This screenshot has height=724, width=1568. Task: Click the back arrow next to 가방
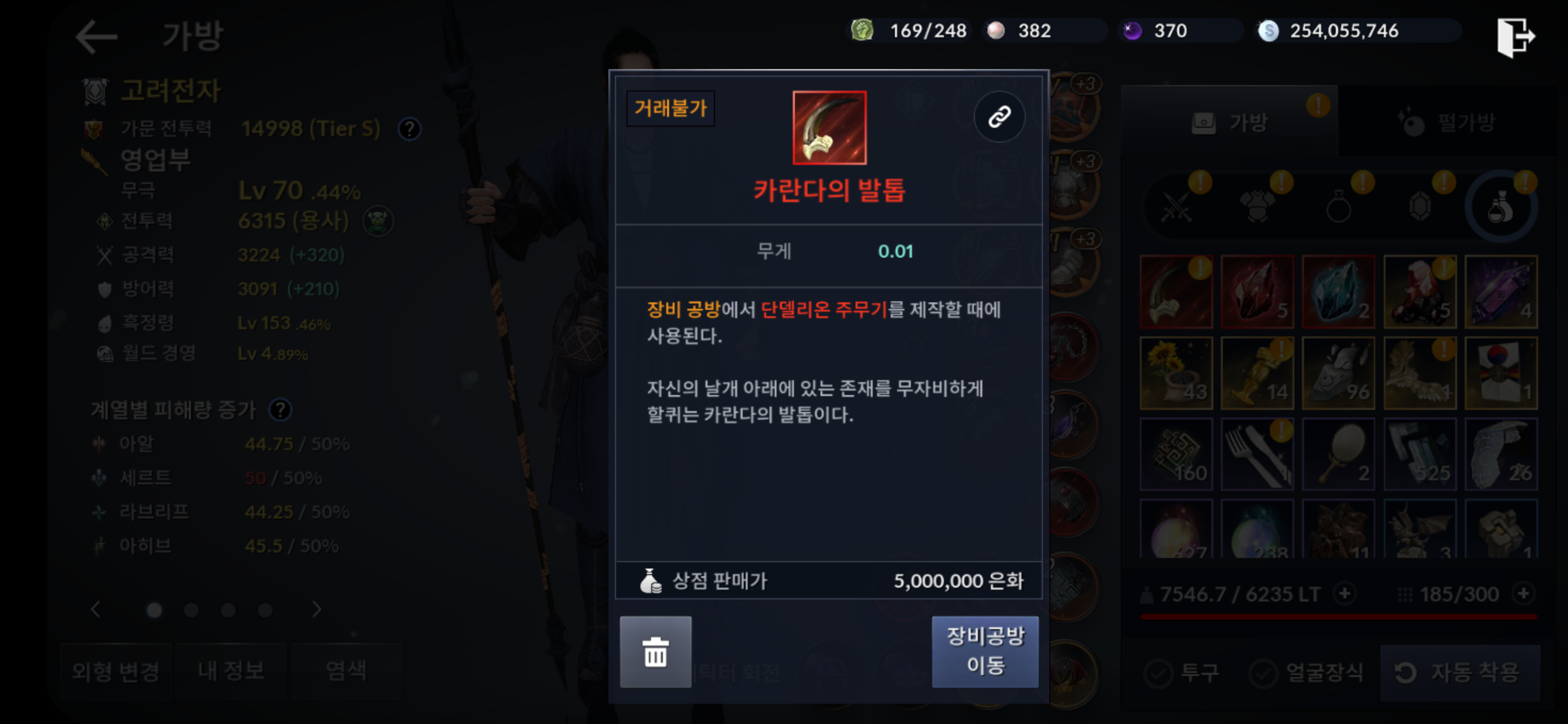tap(96, 37)
